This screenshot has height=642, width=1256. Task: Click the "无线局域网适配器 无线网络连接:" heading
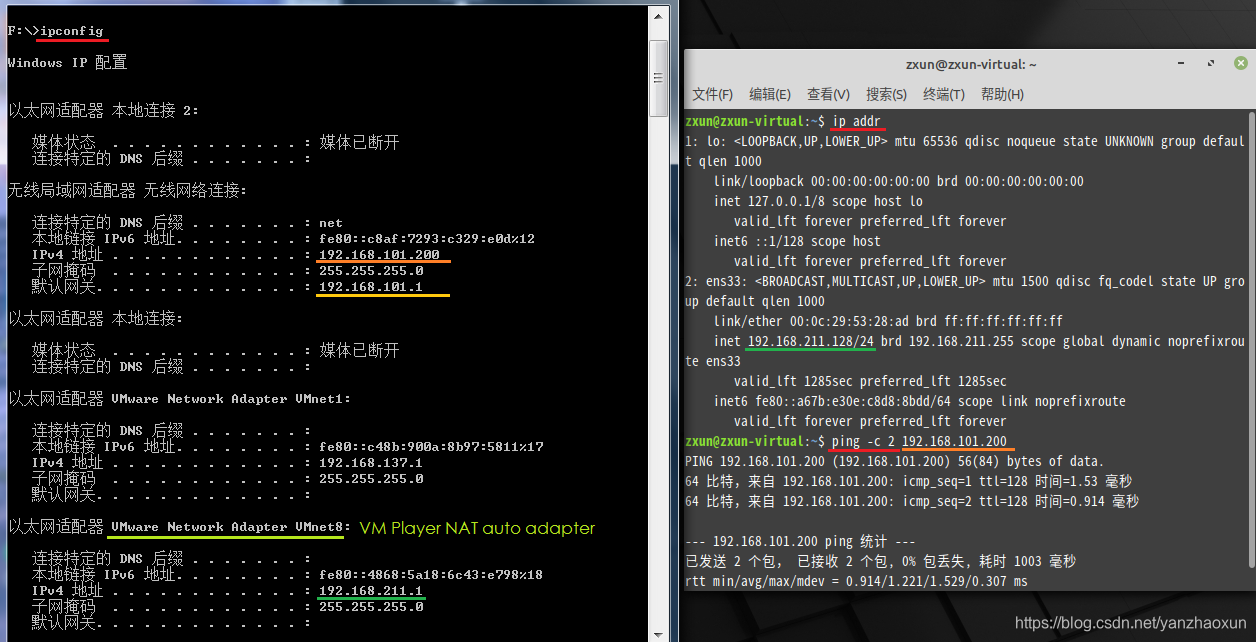tap(127, 190)
